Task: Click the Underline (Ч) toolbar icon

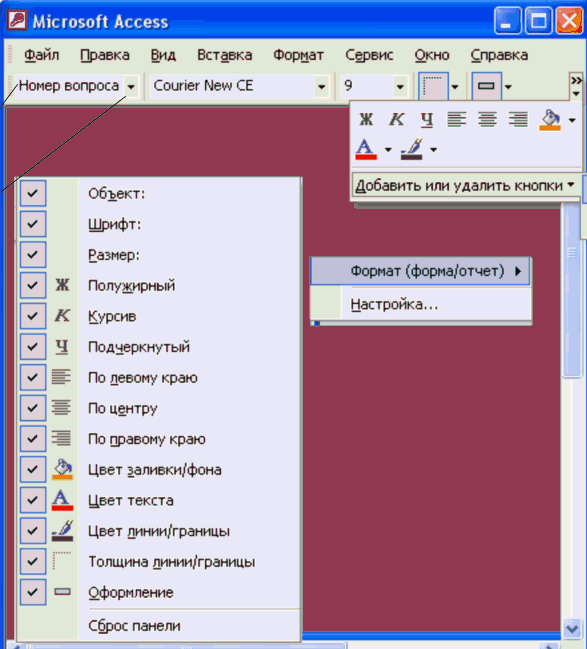Action: (426, 120)
